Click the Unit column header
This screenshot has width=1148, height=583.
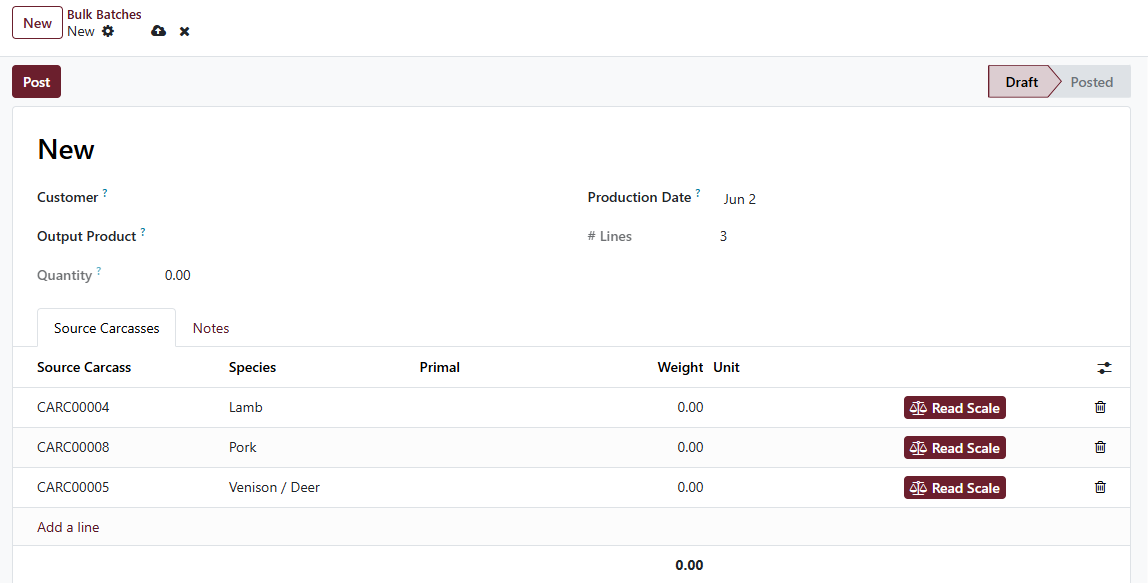point(726,368)
